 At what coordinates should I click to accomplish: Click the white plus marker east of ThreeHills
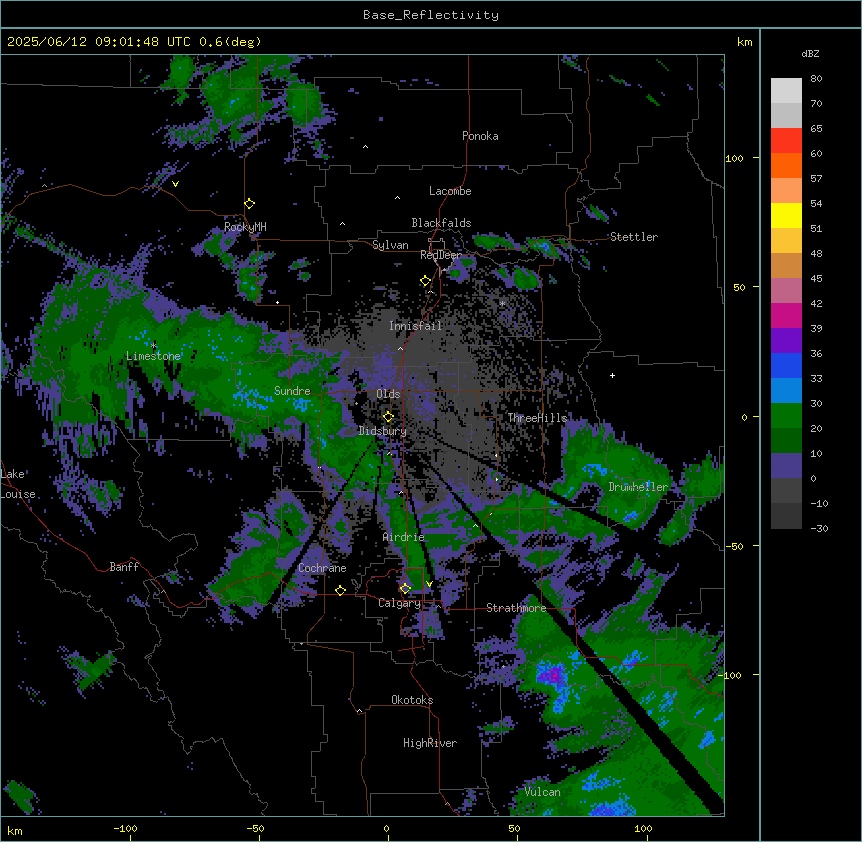click(x=612, y=375)
